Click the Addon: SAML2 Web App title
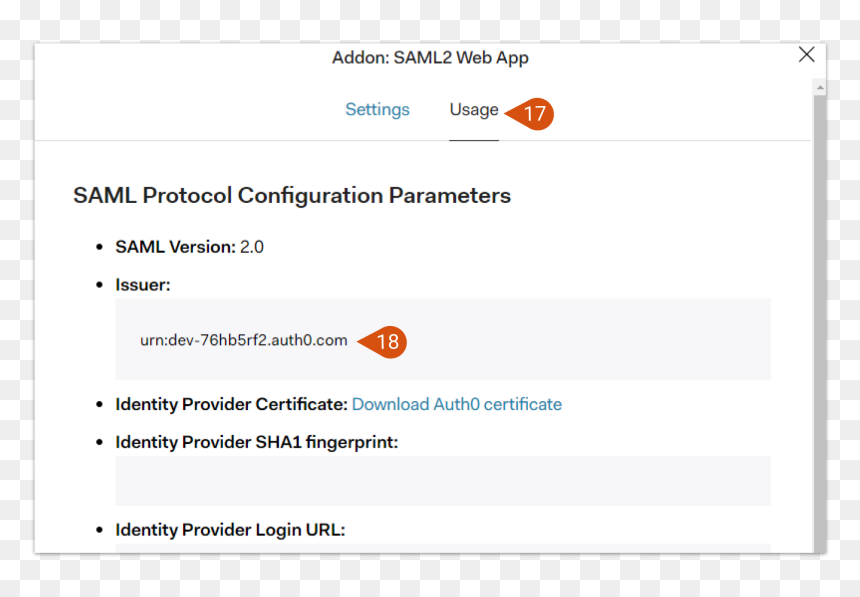The width and height of the screenshot is (860, 597). coord(430,58)
